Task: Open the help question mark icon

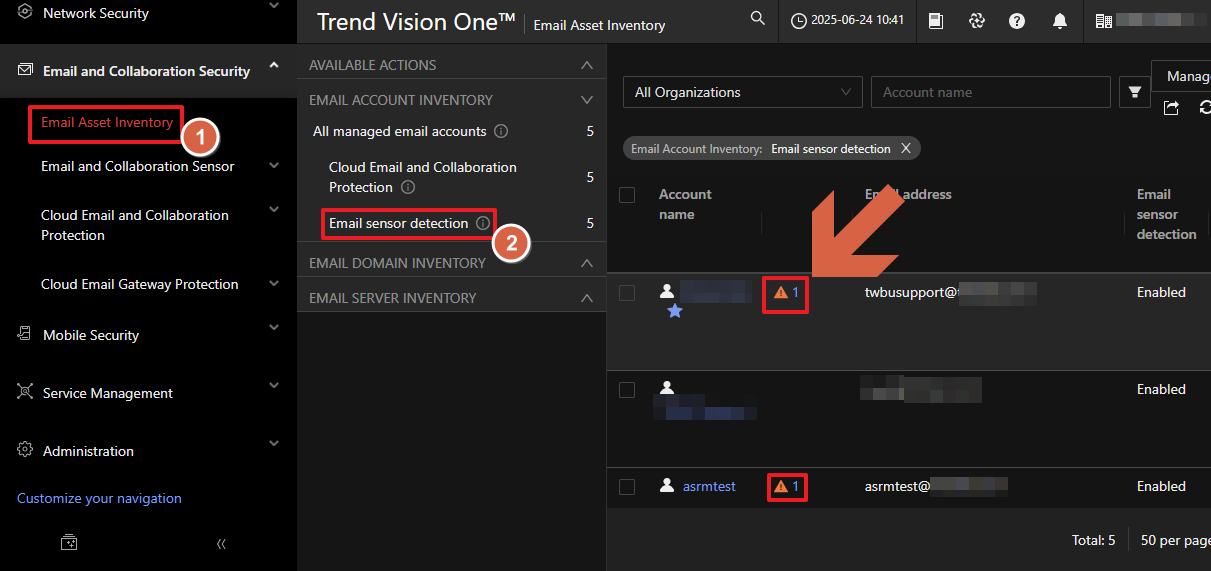Action: [1017, 21]
